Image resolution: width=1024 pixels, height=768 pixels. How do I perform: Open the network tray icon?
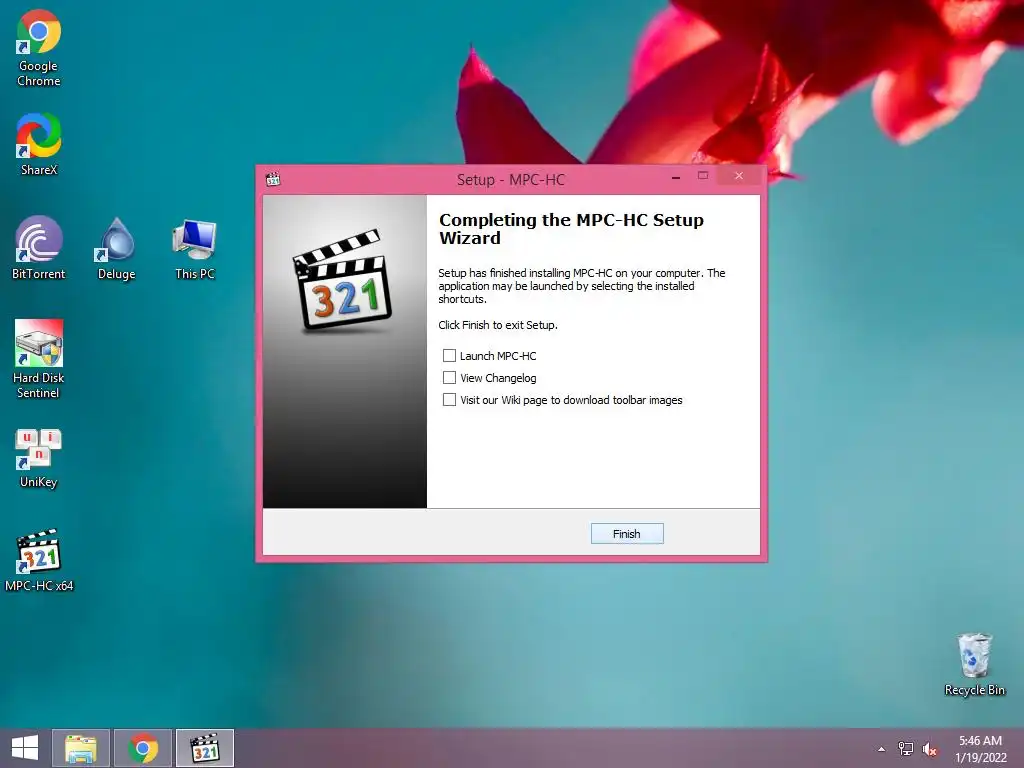pyautogui.click(x=906, y=749)
